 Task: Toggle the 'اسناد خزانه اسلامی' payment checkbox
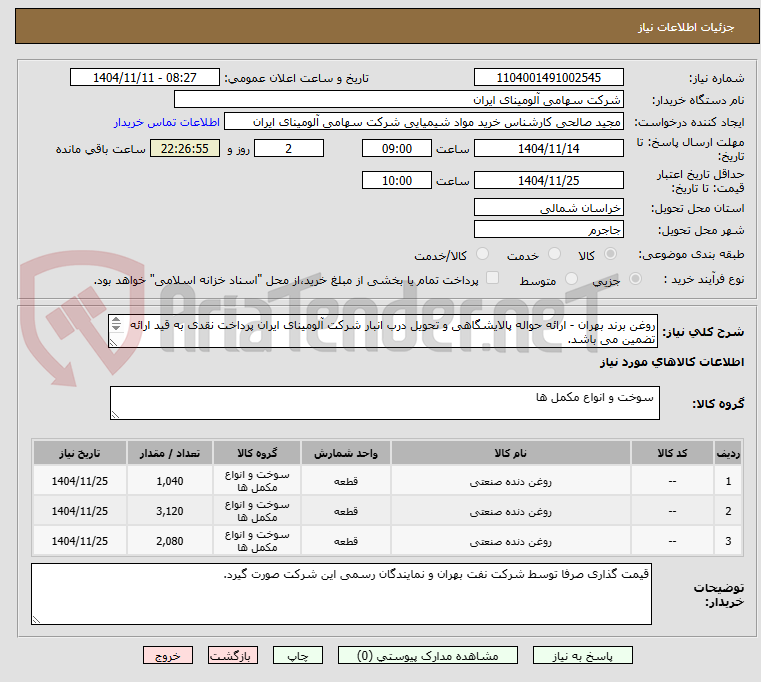[492, 278]
